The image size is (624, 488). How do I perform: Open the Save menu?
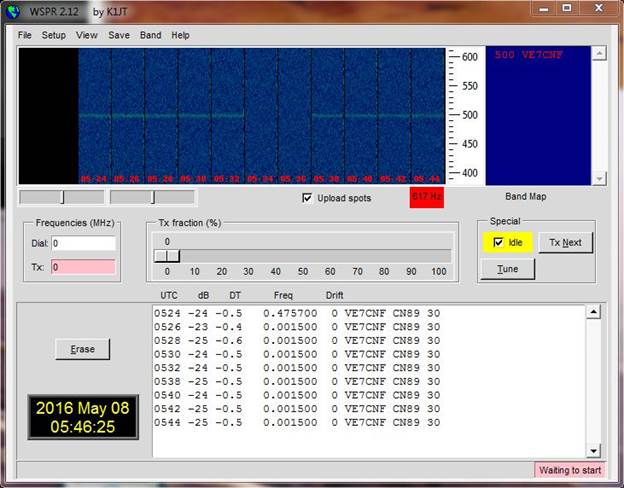pos(119,35)
